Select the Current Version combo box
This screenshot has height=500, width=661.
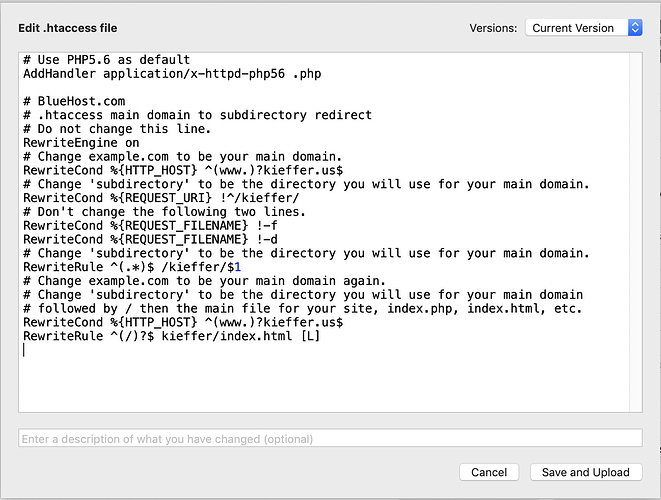pyautogui.click(x=583, y=28)
